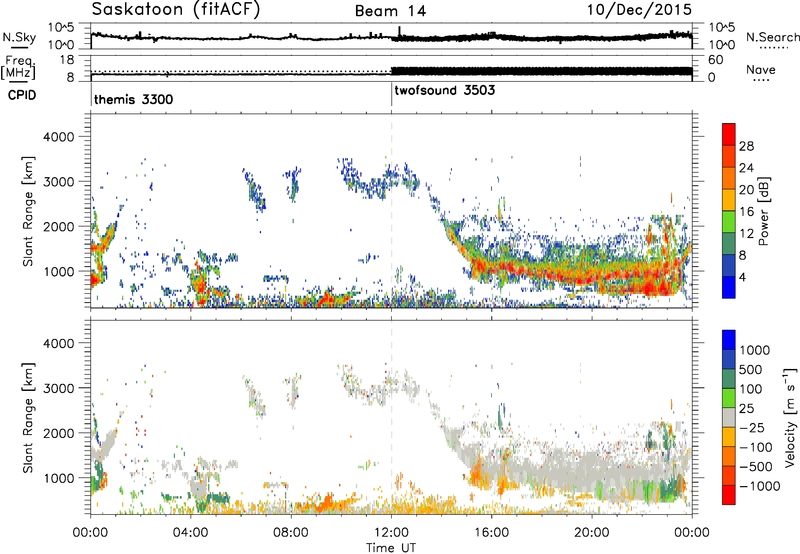Click the blue bottom segment of the power color bar
The height and width of the screenshot is (554, 800).
pos(729,288)
